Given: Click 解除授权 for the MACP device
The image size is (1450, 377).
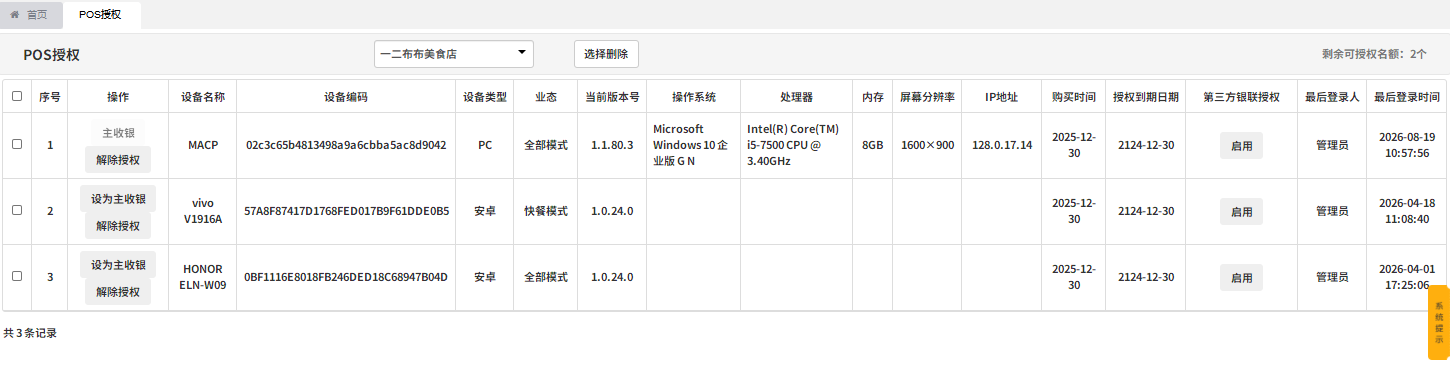Looking at the screenshot, I should click(118, 159).
